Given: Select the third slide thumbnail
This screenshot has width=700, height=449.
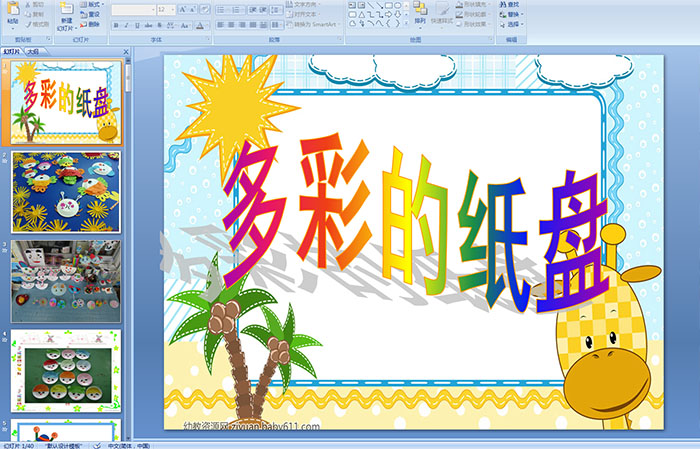Looking at the screenshot, I should coord(66,281).
